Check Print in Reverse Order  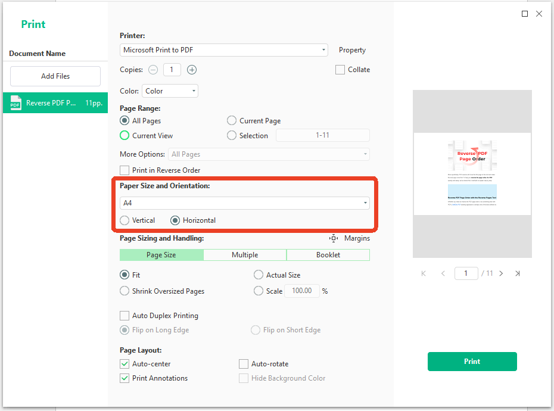point(124,170)
